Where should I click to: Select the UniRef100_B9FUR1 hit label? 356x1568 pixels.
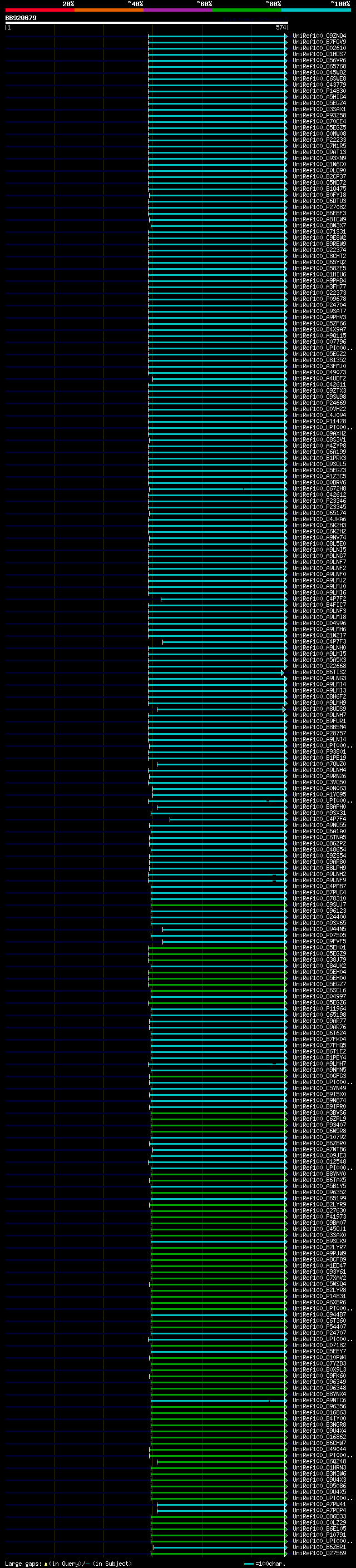pyautogui.click(x=319, y=721)
